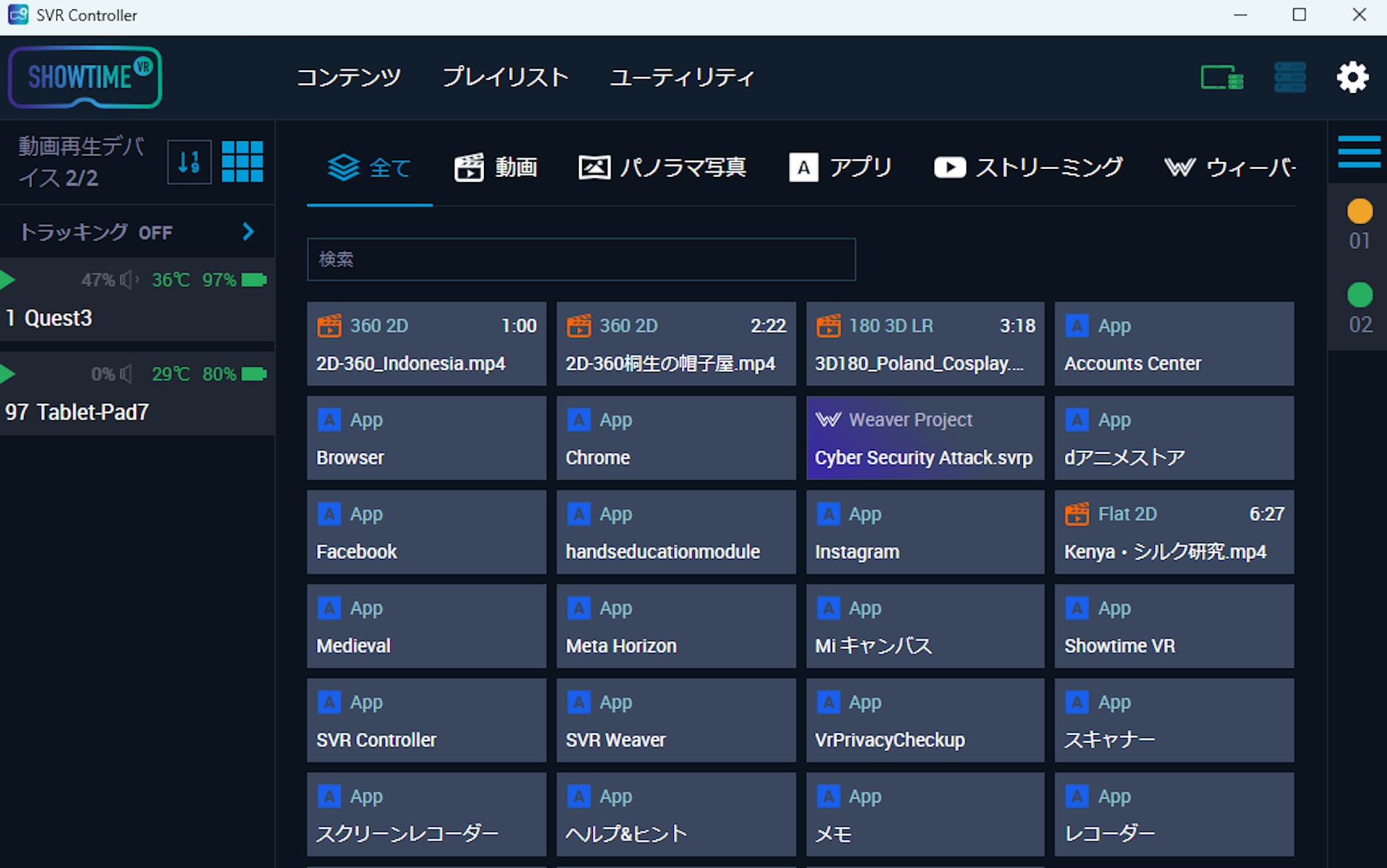Click the 検索 search field
Screen dimensions: 1387x868
tap(582, 259)
